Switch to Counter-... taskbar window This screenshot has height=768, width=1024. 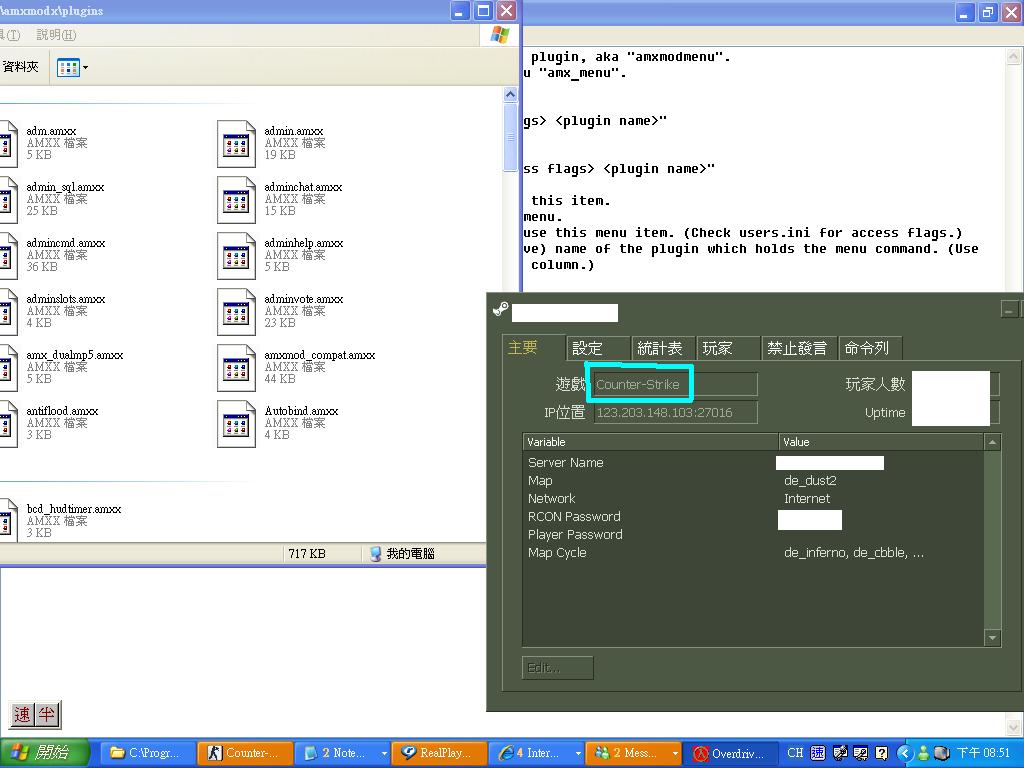(x=245, y=754)
